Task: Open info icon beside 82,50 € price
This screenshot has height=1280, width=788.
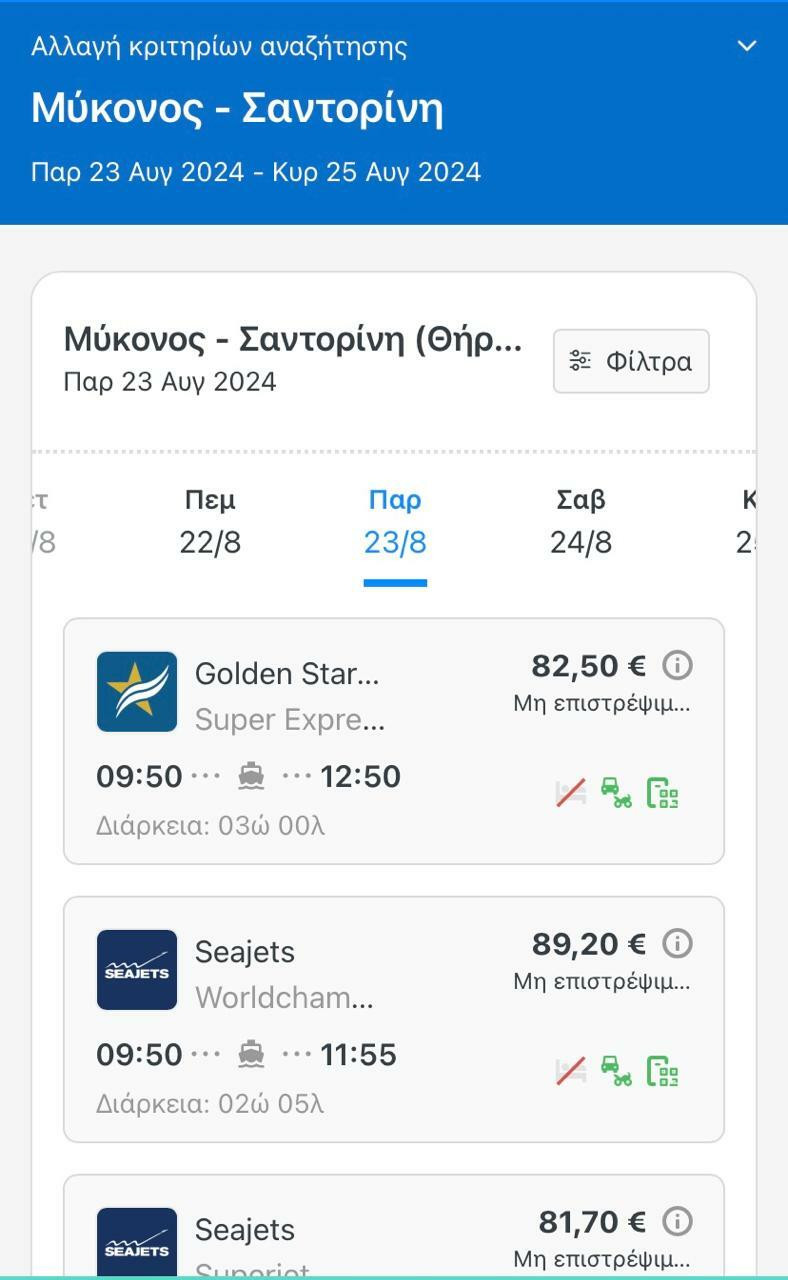Action: pos(677,666)
